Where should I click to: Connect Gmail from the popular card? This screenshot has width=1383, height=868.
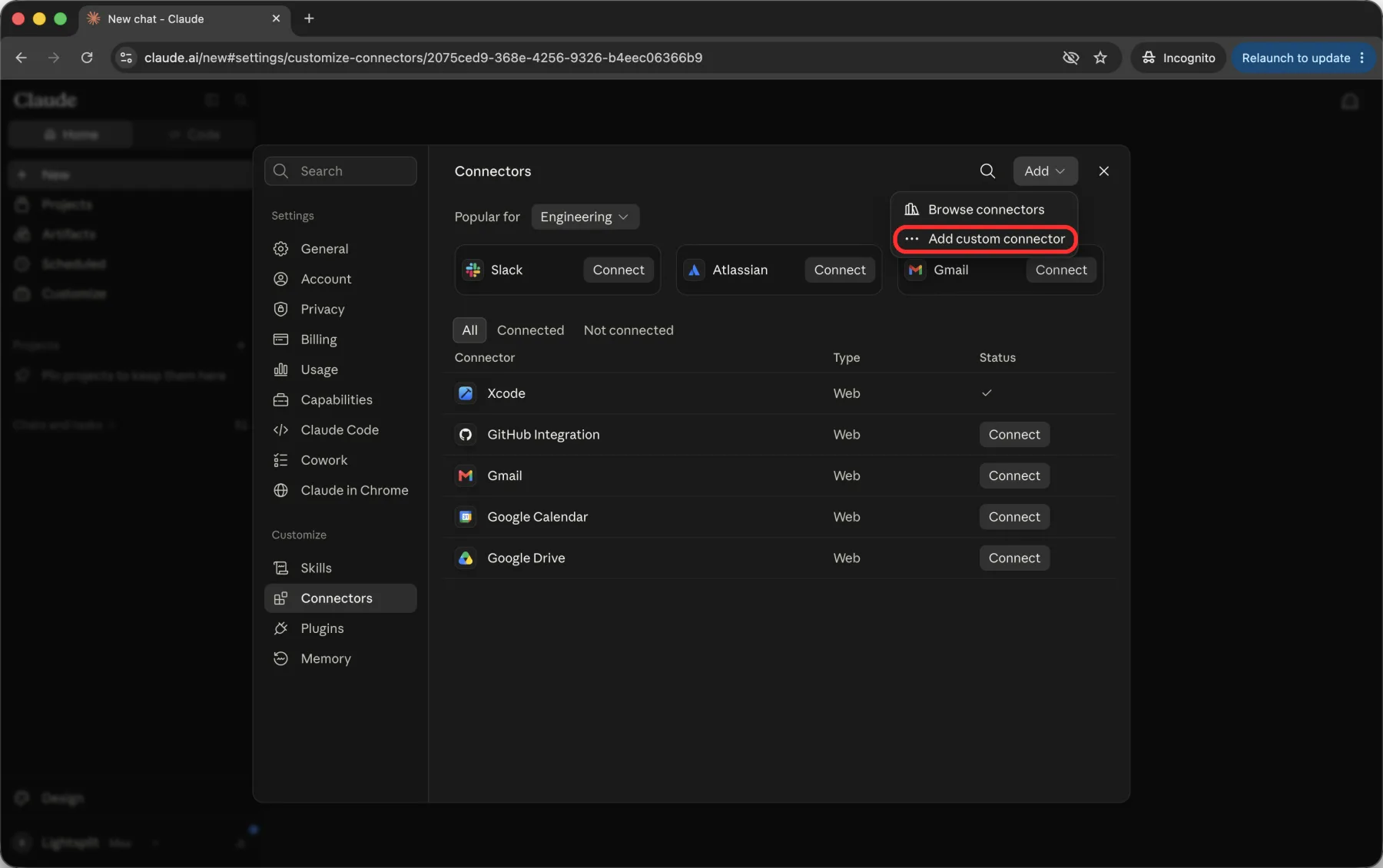[1061, 270]
